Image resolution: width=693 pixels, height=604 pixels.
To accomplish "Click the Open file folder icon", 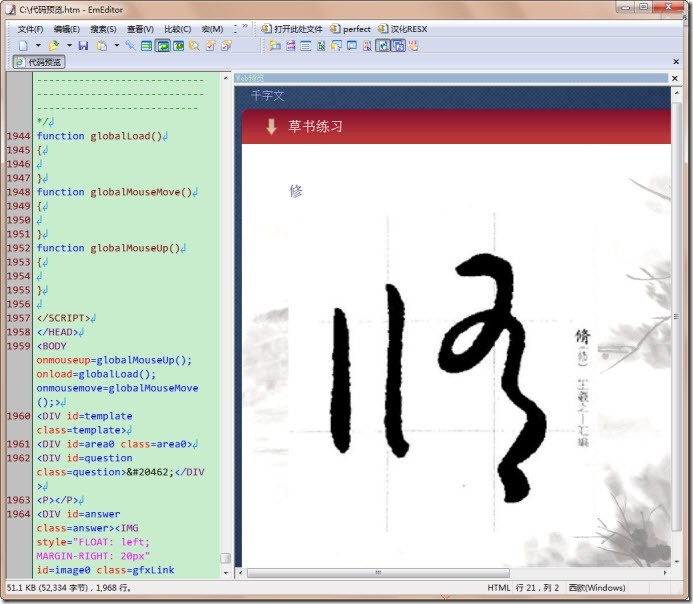I will [x=54, y=46].
